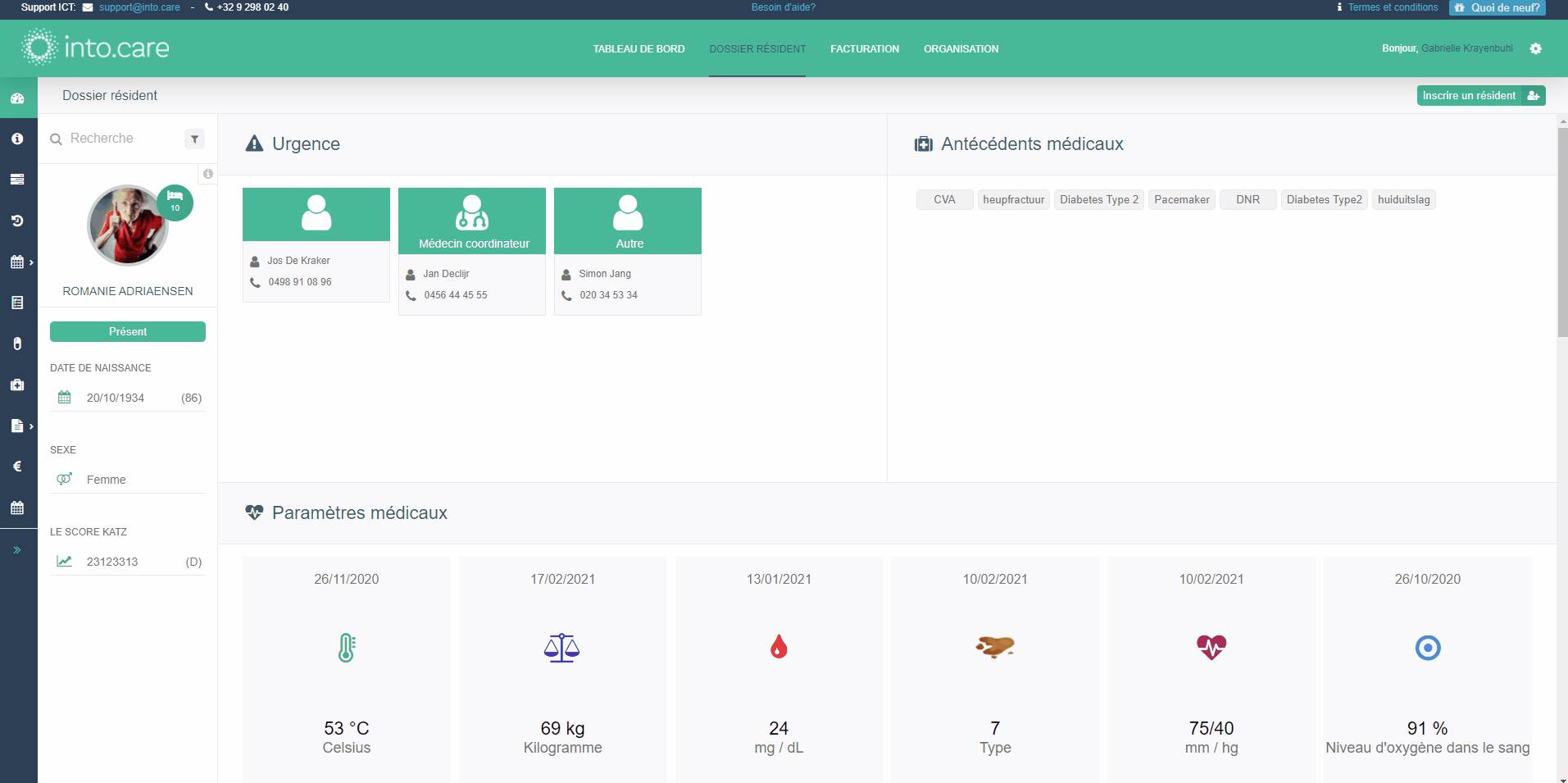Click the resident profile photo
The image size is (1568, 783).
(127, 225)
